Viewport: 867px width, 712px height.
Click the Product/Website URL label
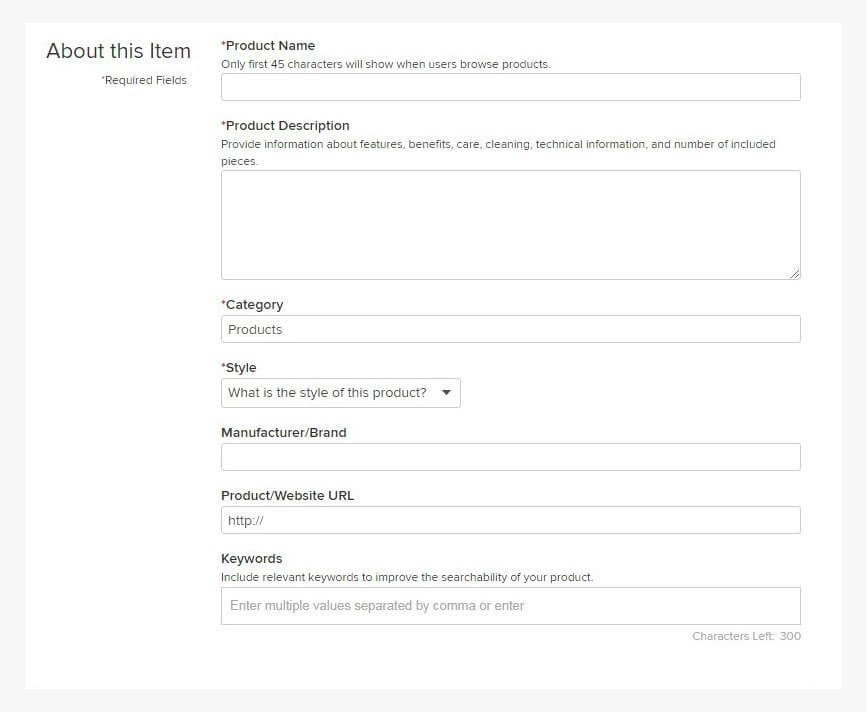pos(286,495)
